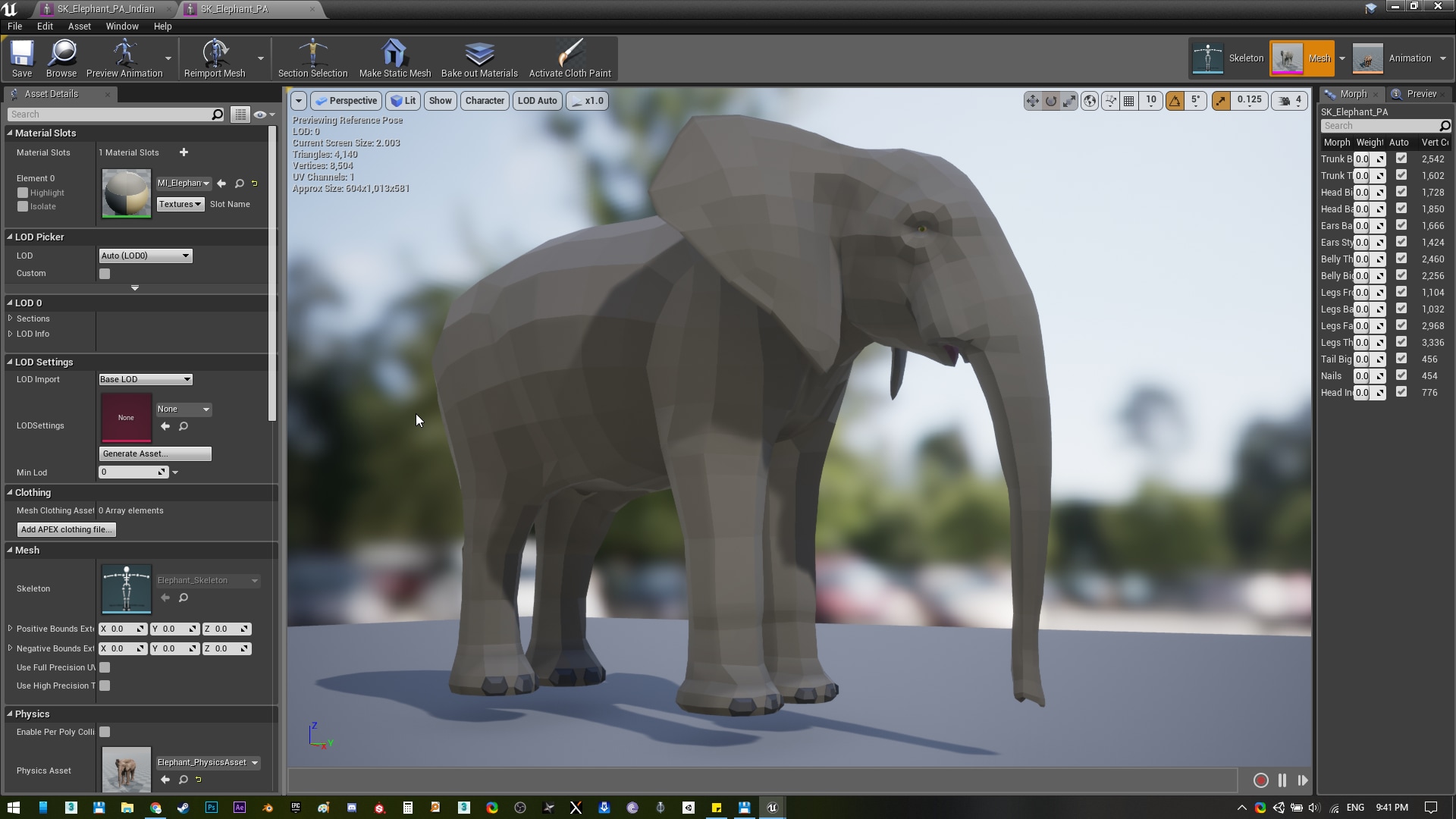1456x819 pixels.
Task: Switch to Animation editor mode
Action: coord(1394,58)
